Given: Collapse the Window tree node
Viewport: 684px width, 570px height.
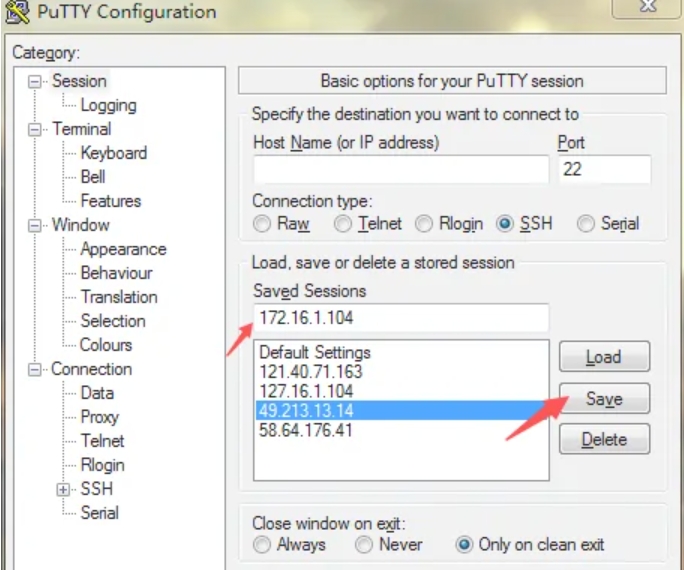Looking at the screenshot, I should [x=34, y=225].
